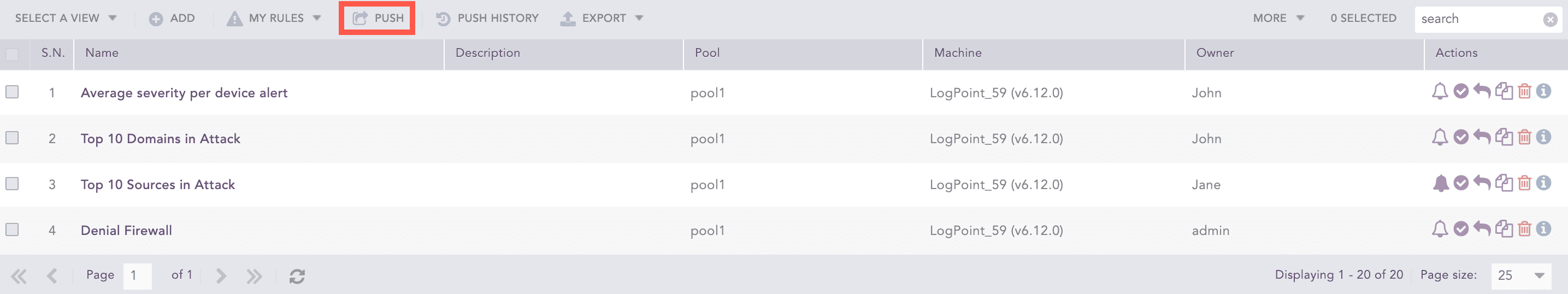The image size is (1568, 294).
Task: Click the Push button
Action: (378, 18)
